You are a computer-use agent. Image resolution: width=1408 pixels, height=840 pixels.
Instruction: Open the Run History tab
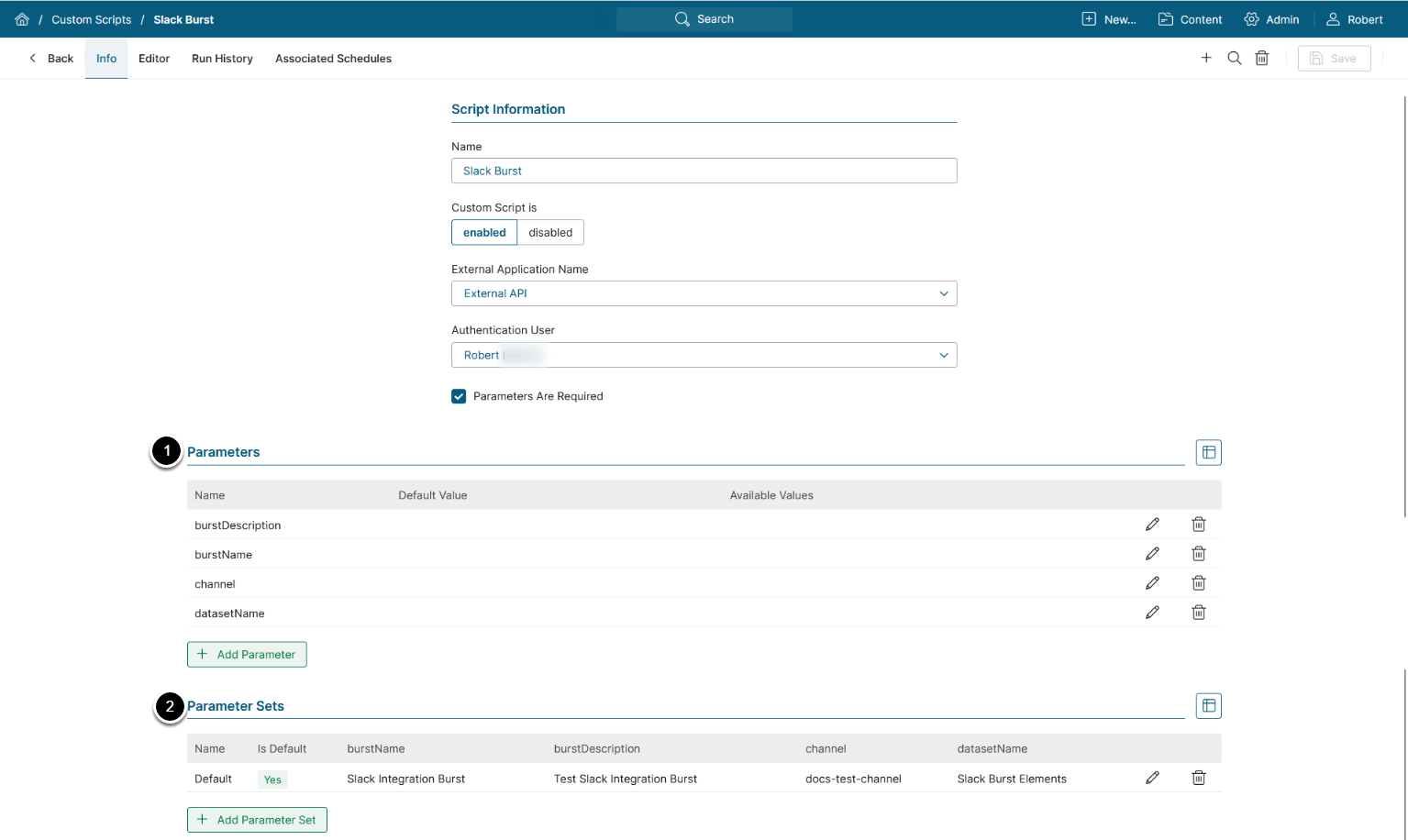(222, 59)
